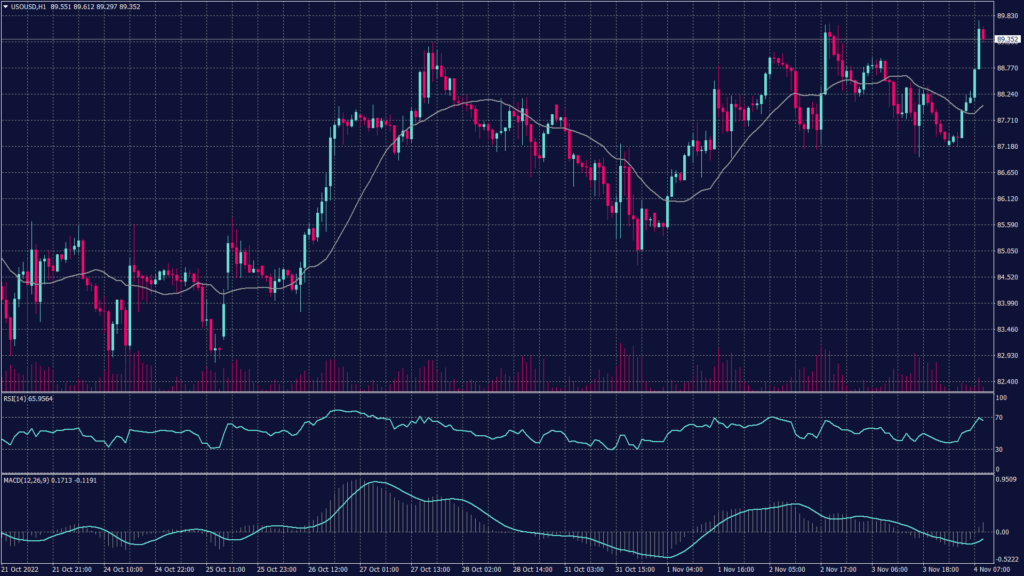
Task: Click the 86.120 price scale label
Action: pyautogui.click(x=1006, y=199)
